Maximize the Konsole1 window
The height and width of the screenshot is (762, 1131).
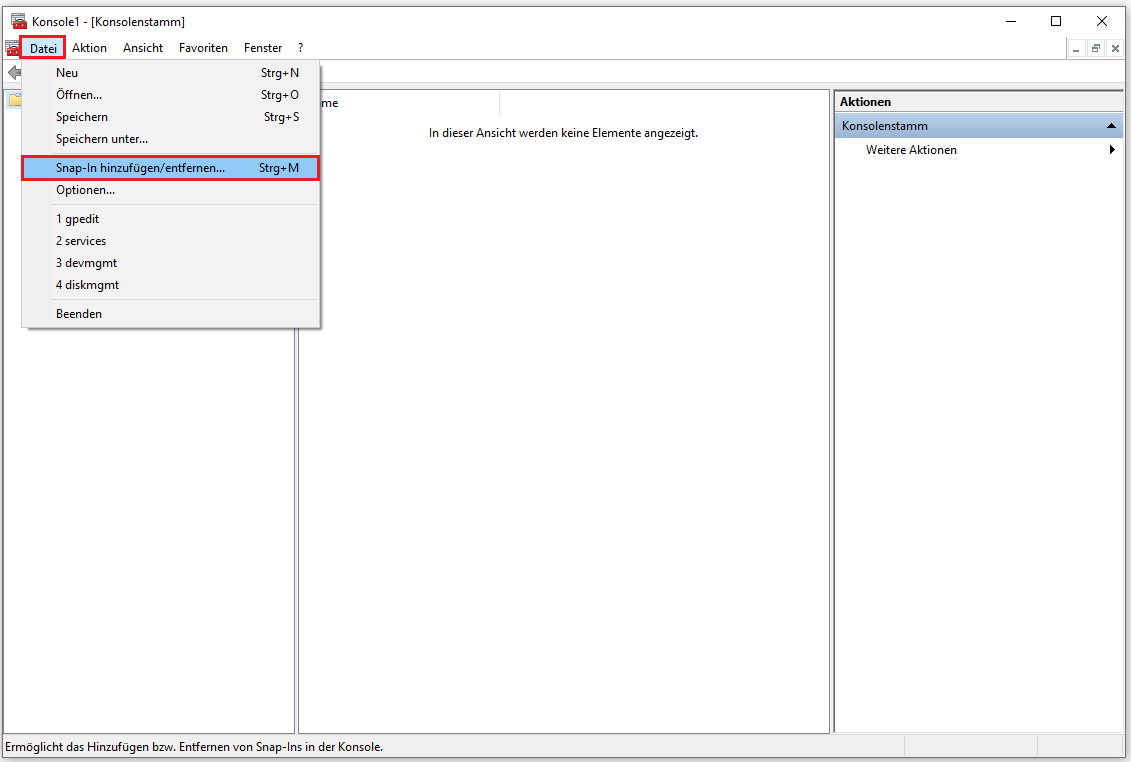[x=1056, y=21]
